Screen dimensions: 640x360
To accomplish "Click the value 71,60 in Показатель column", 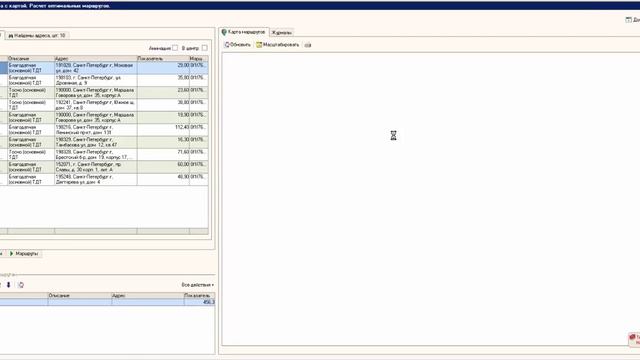I will pos(183,152).
